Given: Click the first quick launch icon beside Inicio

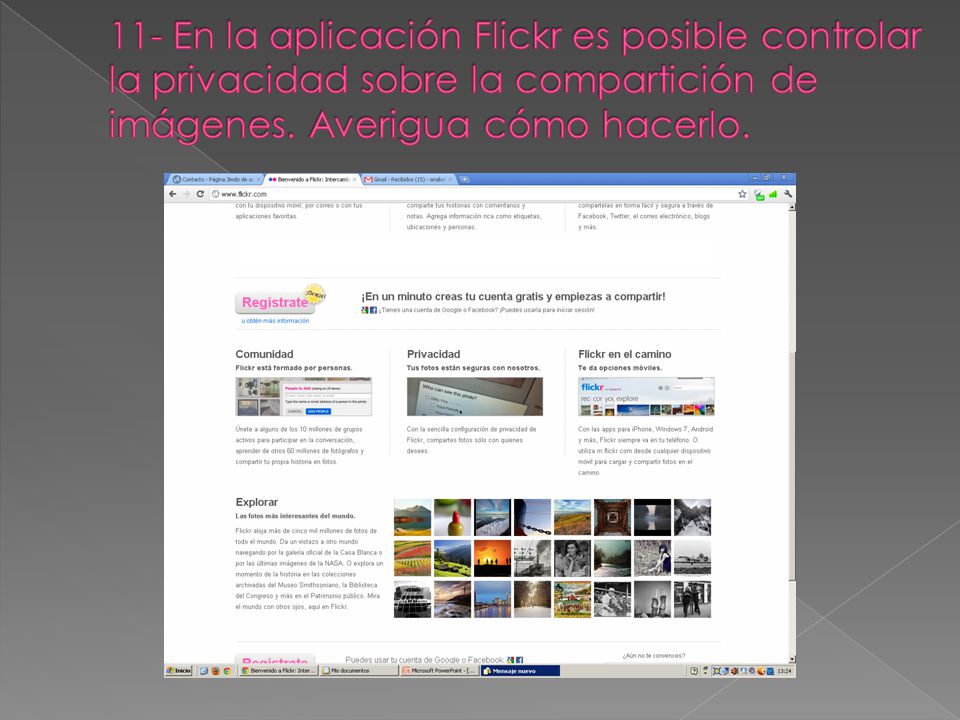Looking at the screenshot, I should pos(204,671).
